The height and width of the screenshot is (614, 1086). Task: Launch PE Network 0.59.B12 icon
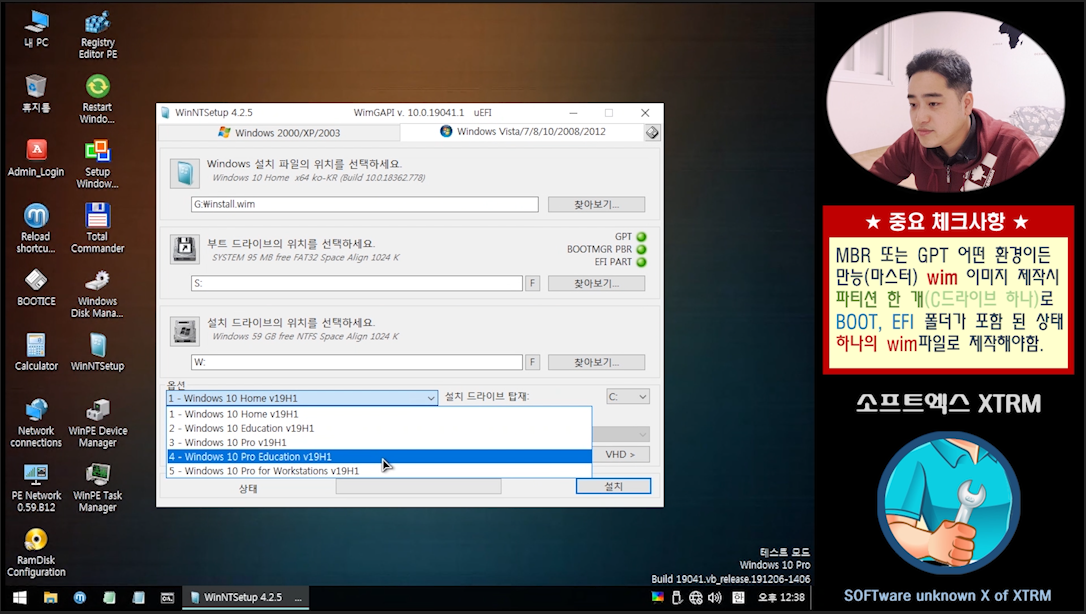tap(36, 487)
